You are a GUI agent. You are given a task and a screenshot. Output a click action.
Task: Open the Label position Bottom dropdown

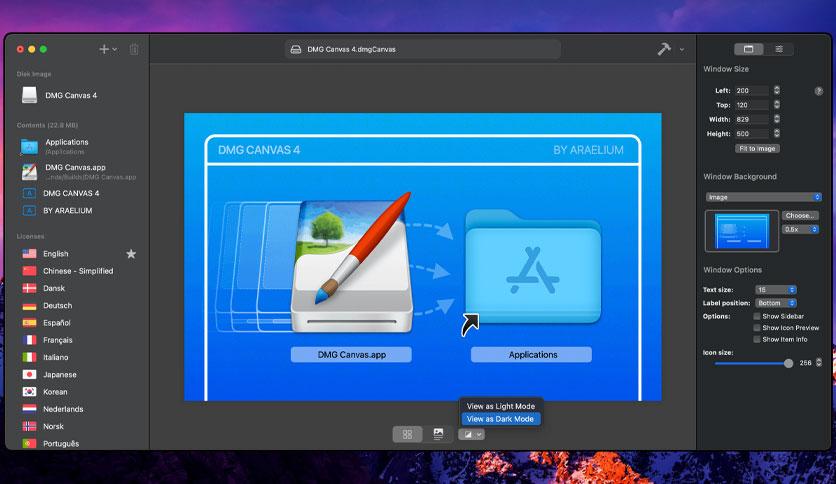(776, 303)
